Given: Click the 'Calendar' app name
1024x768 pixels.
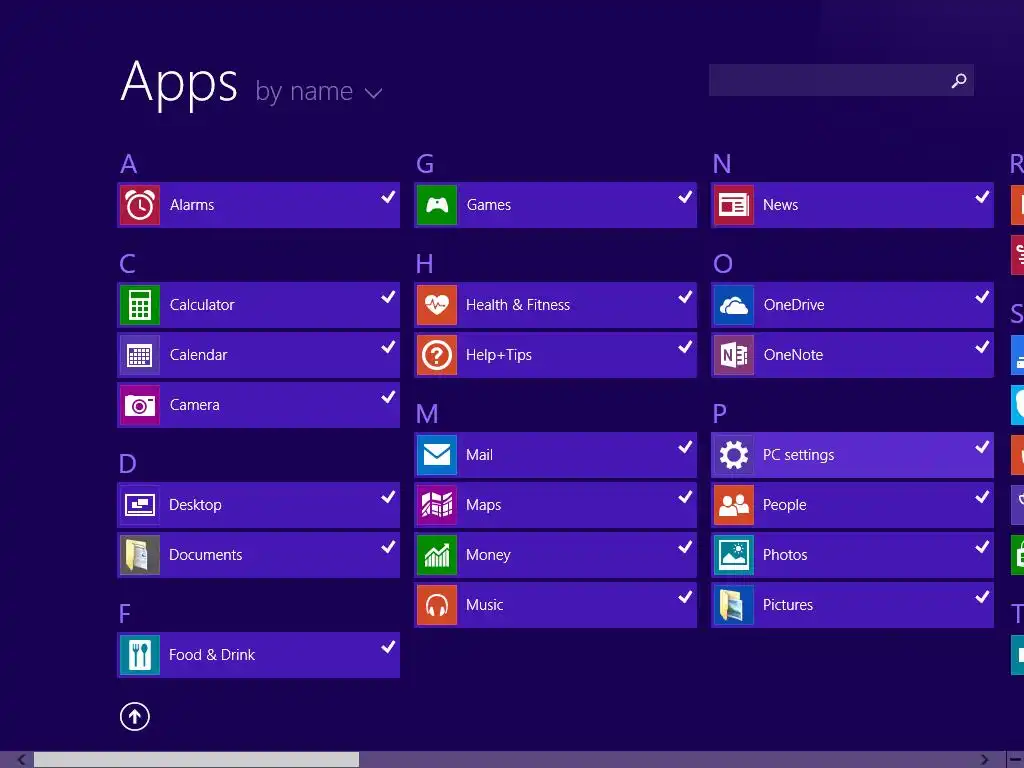Looking at the screenshot, I should click(x=199, y=355).
